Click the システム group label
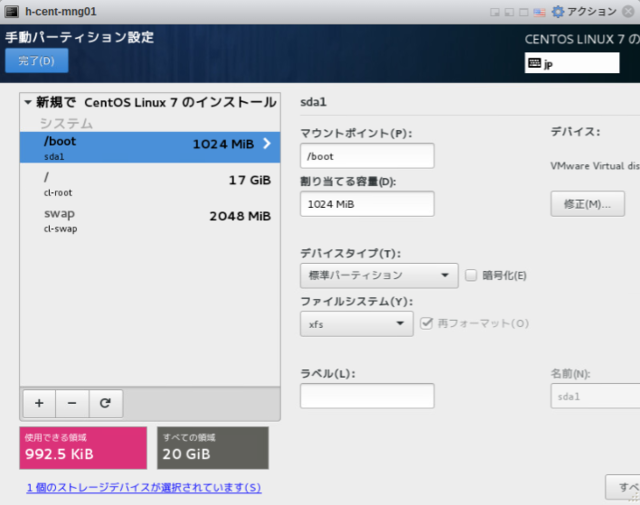The image size is (640, 505). 66,123
